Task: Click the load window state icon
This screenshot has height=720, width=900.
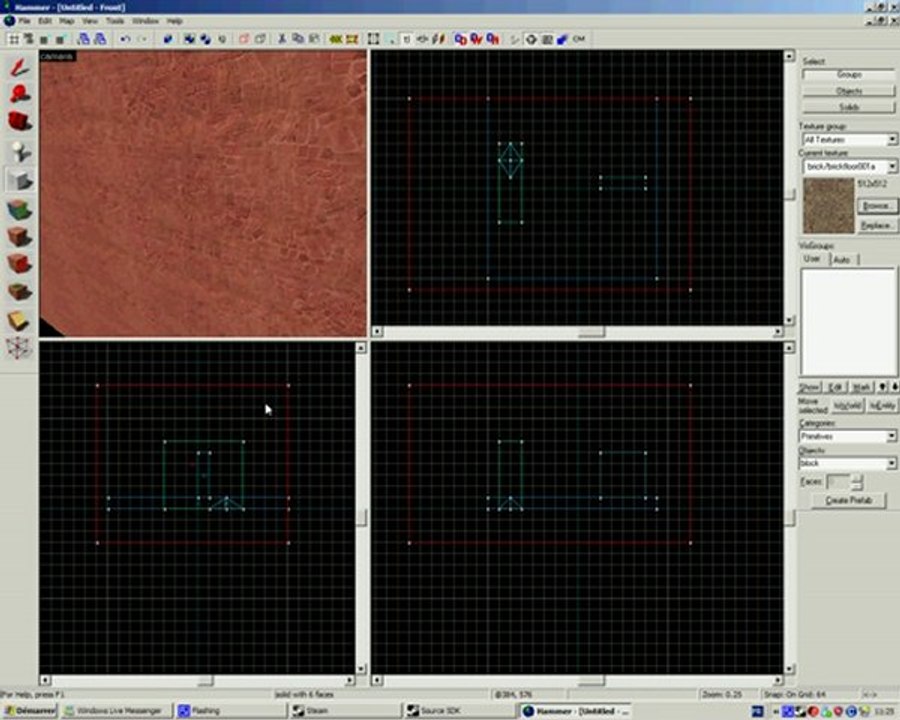Action: 84,39
